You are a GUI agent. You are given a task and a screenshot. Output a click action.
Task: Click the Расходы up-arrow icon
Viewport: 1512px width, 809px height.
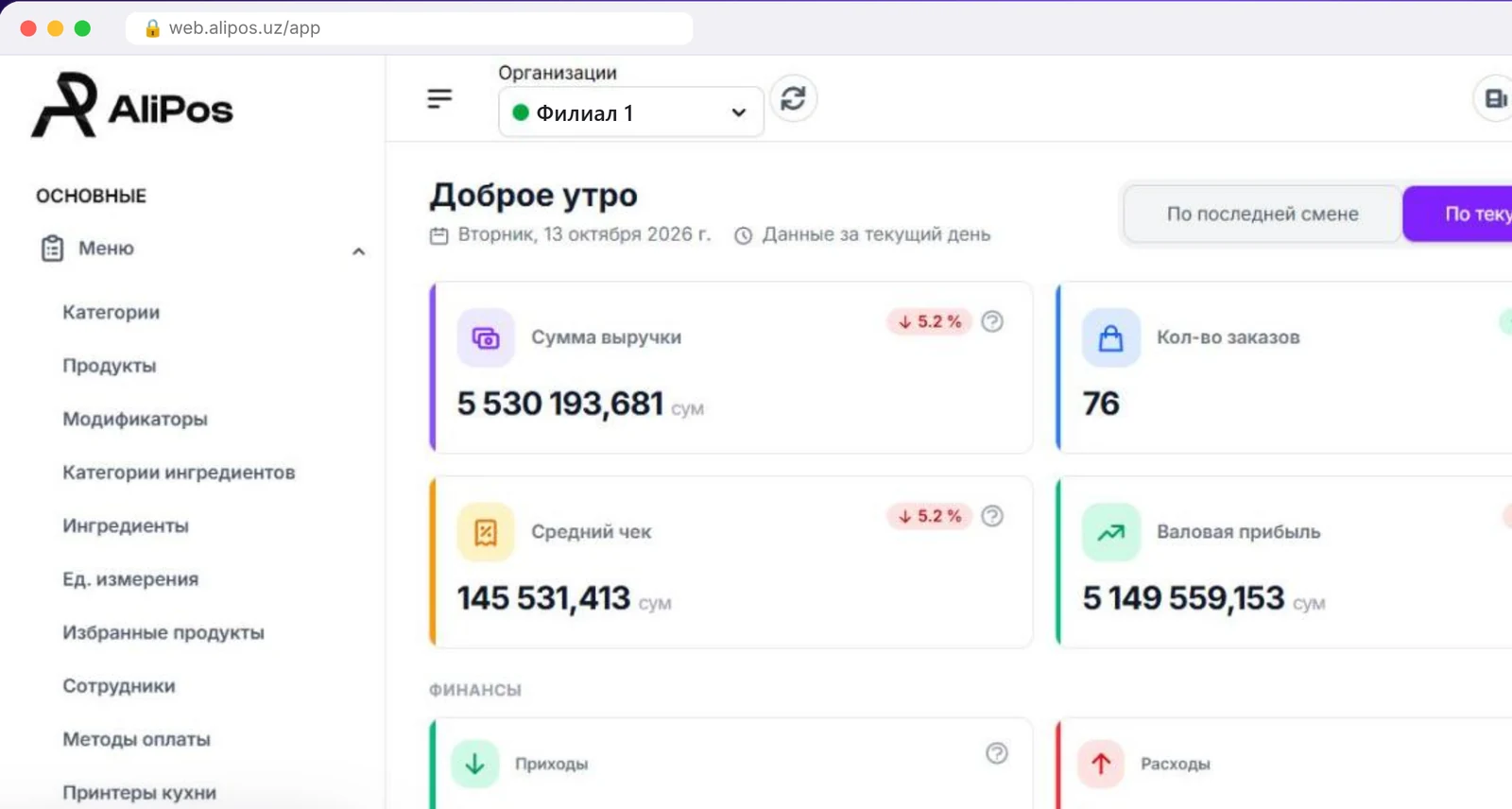(1101, 764)
